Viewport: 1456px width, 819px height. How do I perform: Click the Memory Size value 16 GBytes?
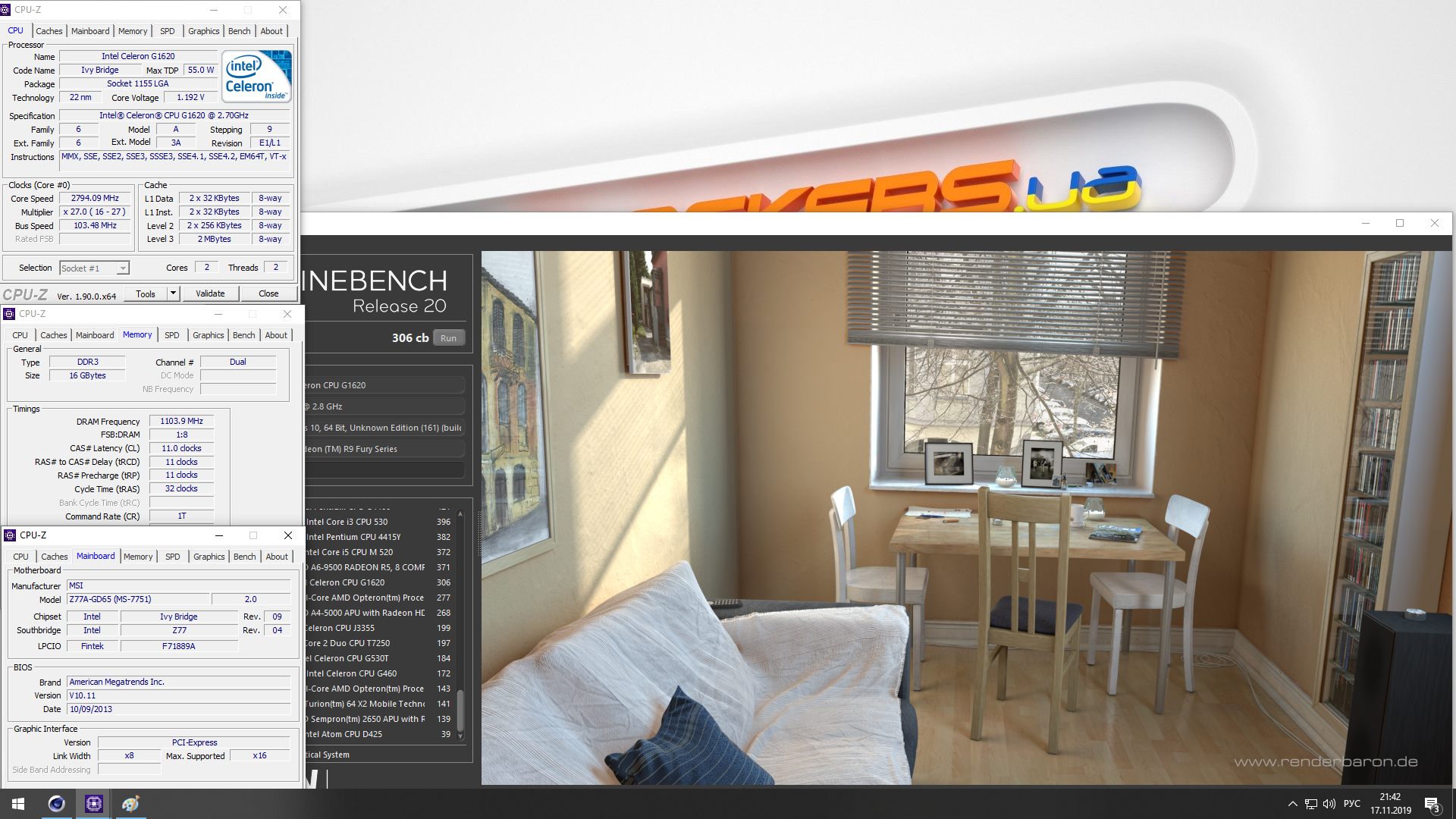(87, 375)
